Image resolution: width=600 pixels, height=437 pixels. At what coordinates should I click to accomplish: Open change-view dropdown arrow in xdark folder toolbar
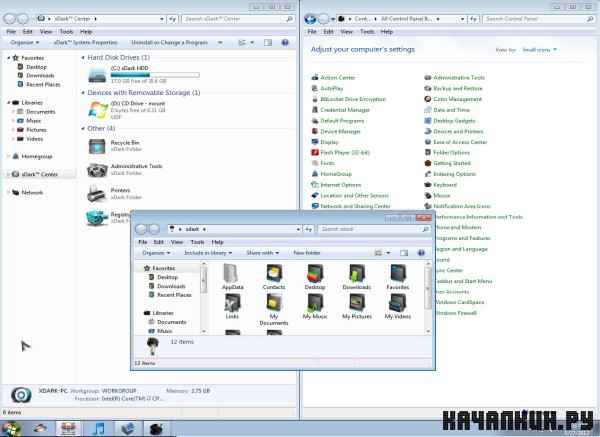pyautogui.click(x=388, y=253)
